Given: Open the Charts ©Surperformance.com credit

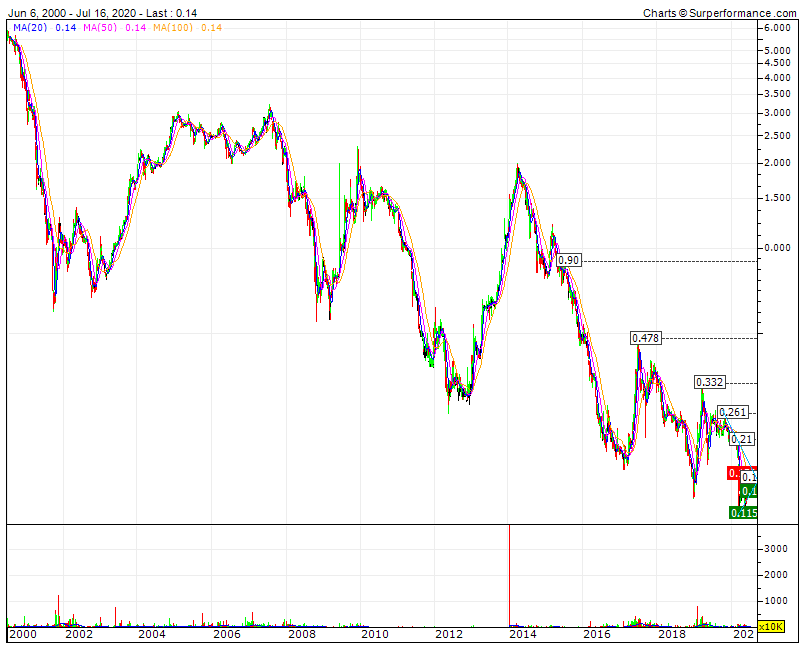Looking at the screenshot, I should click(720, 13).
